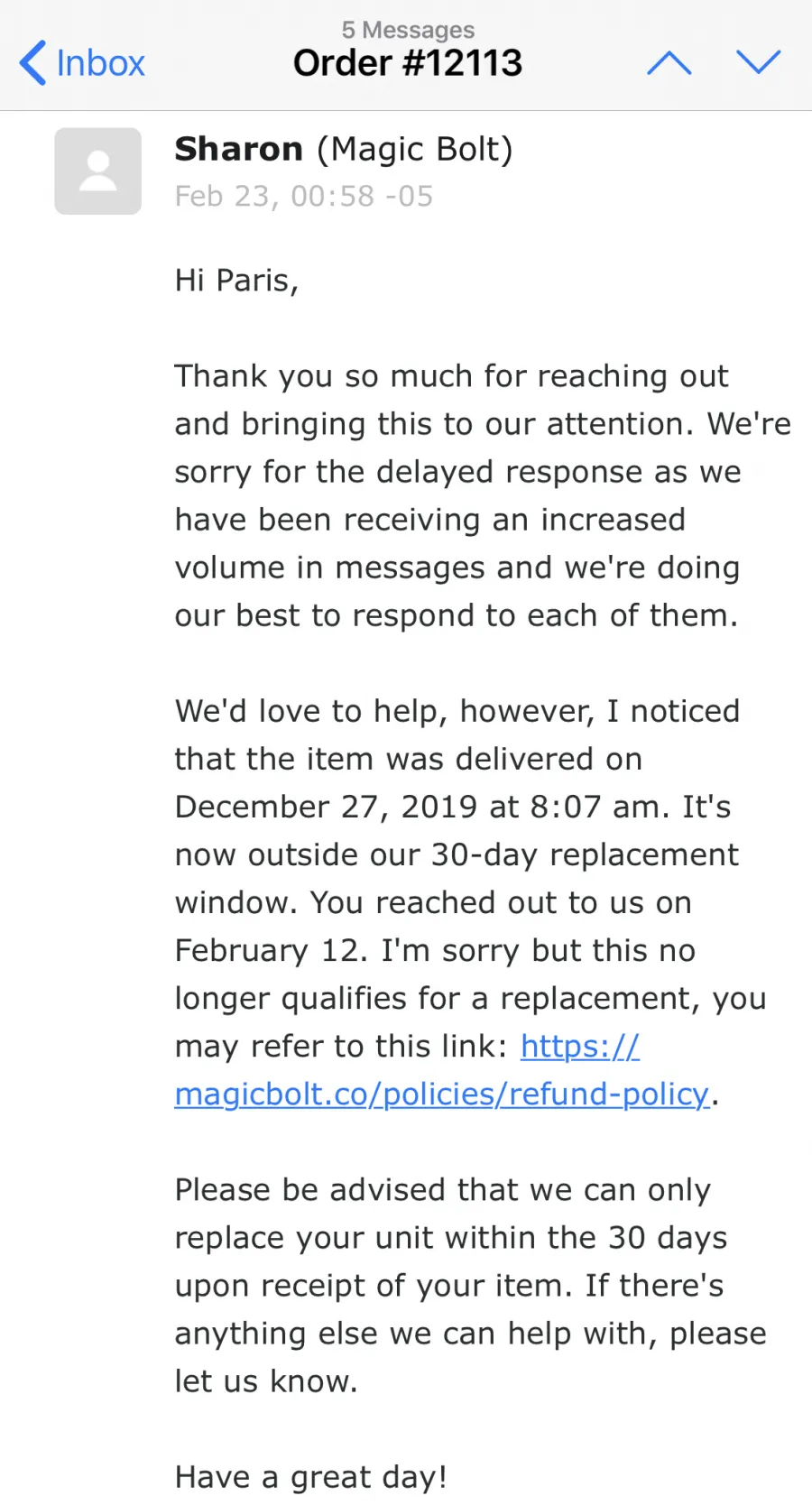The width and height of the screenshot is (812, 1505).
Task: Click the Feb 23, 00:58 timestamp
Action: pos(304,196)
